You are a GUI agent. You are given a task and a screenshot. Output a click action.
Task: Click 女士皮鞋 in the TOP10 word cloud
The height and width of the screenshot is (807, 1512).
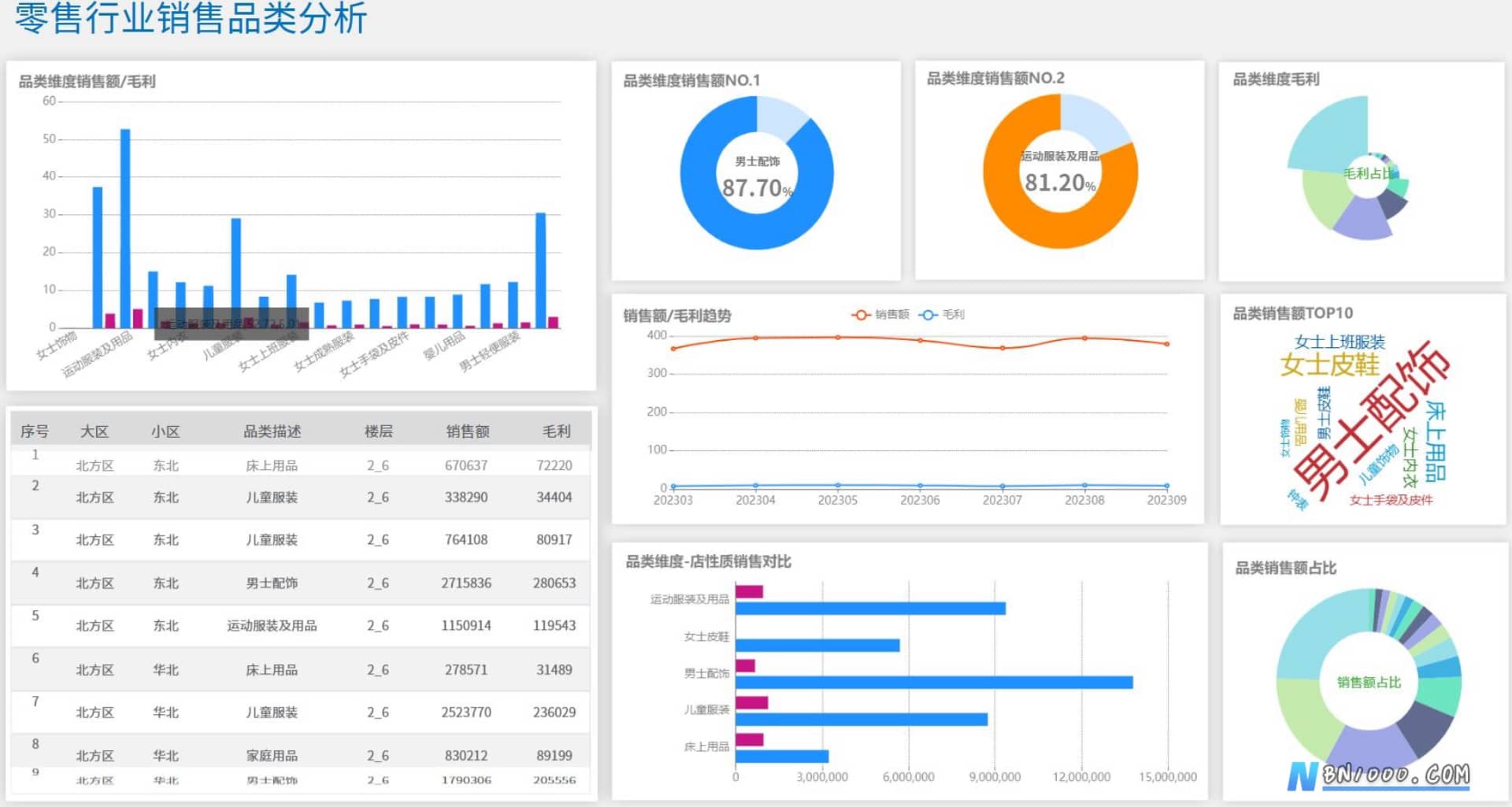(1329, 365)
